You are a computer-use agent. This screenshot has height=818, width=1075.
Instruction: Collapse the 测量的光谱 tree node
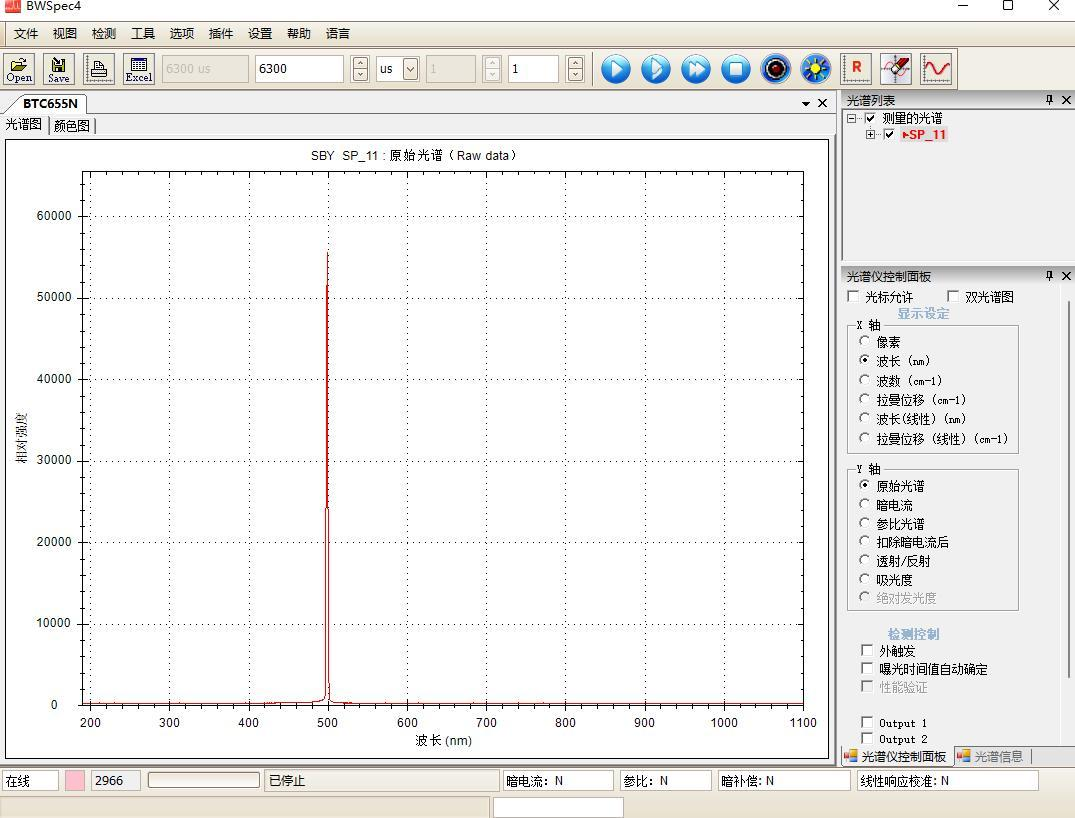(x=852, y=118)
